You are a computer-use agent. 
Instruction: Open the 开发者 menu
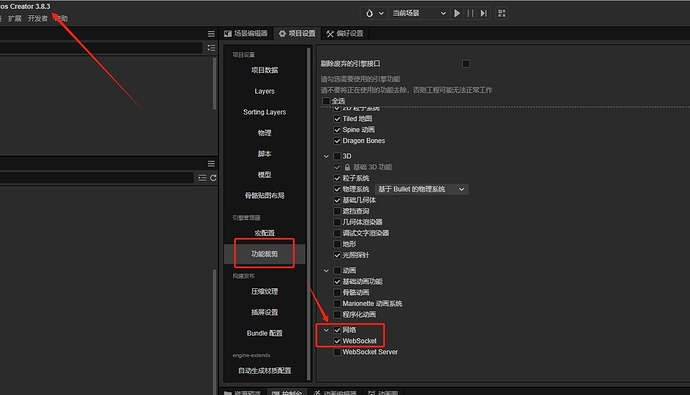point(37,18)
